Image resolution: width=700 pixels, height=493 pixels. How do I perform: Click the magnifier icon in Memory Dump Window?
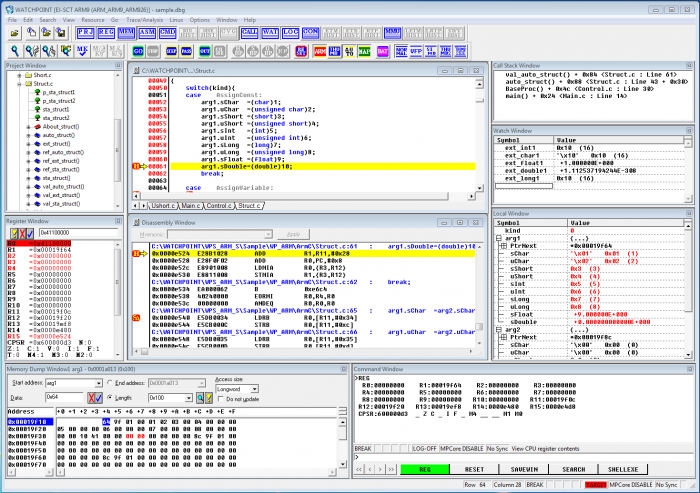(x=200, y=397)
